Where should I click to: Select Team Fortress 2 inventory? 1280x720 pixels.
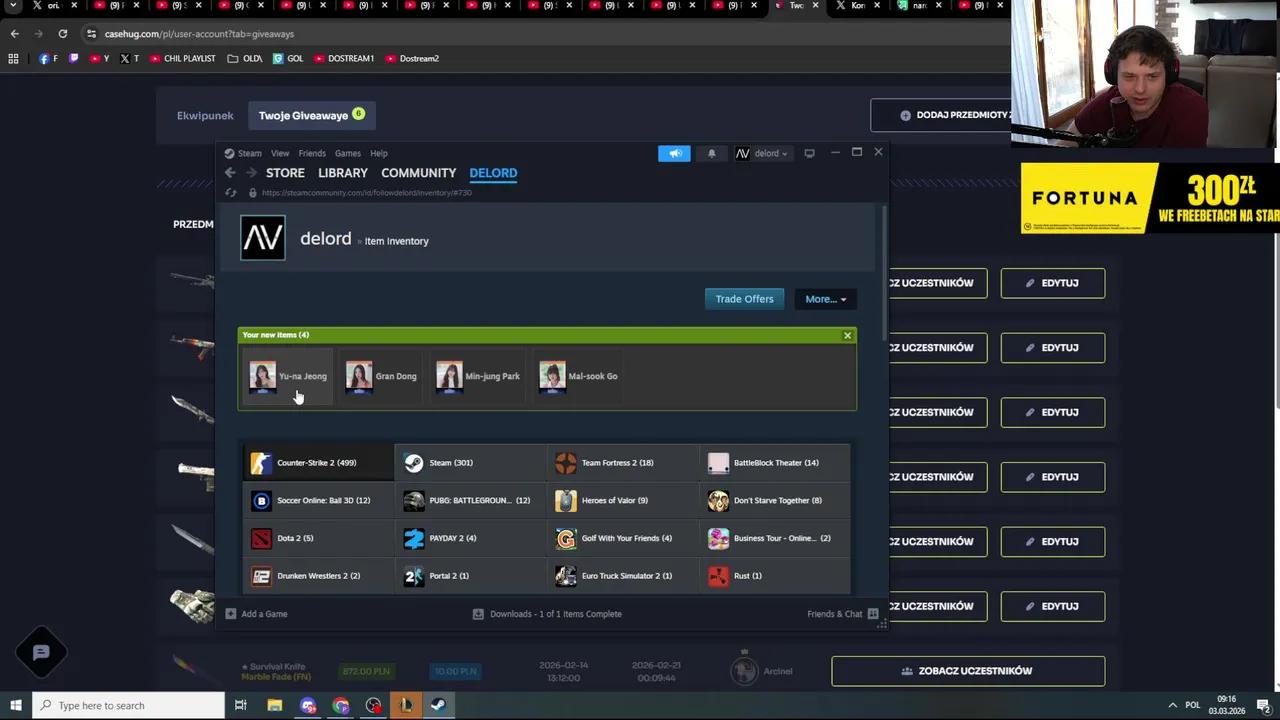(x=623, y=463)
